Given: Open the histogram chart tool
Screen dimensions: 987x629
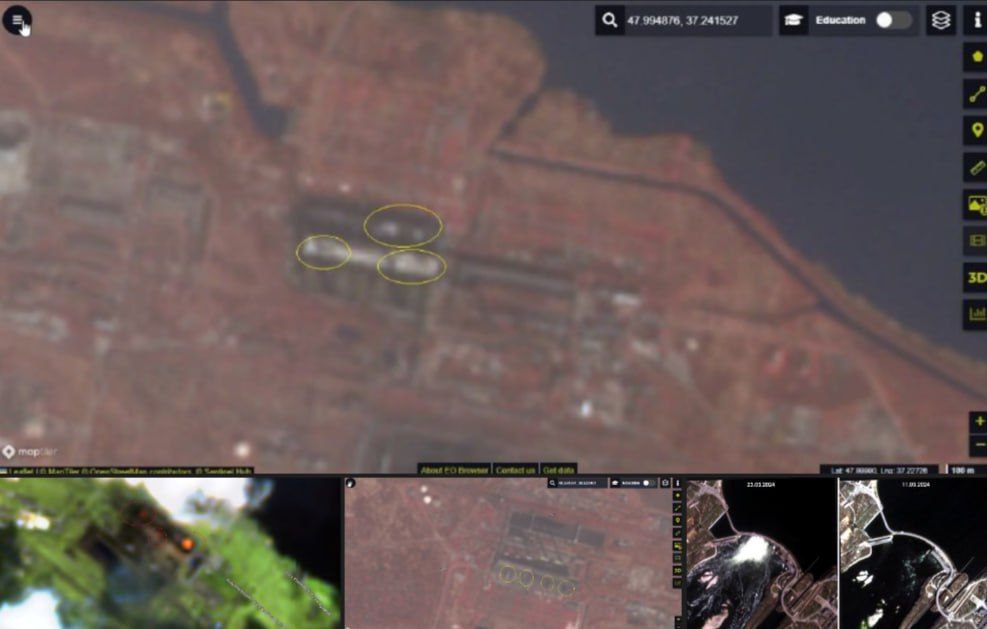Looking at the screenshot, I should point(976,314).
